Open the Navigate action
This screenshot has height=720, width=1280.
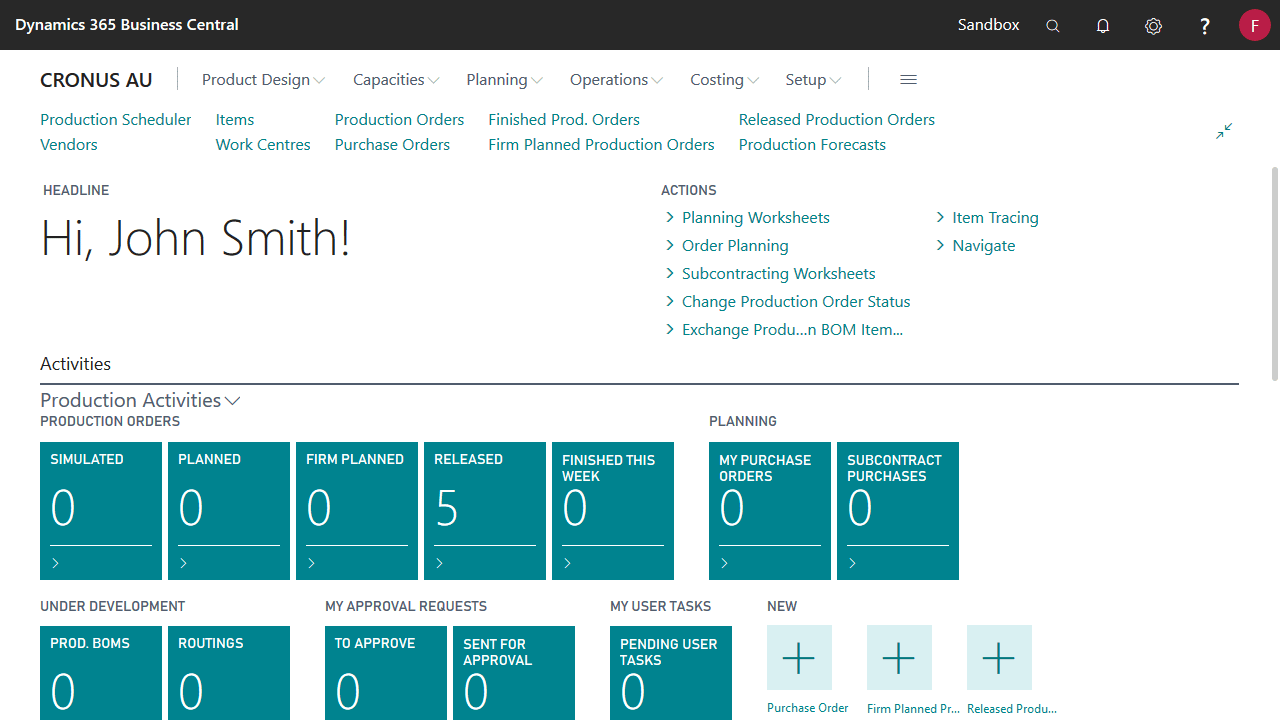tap(984, 246)
